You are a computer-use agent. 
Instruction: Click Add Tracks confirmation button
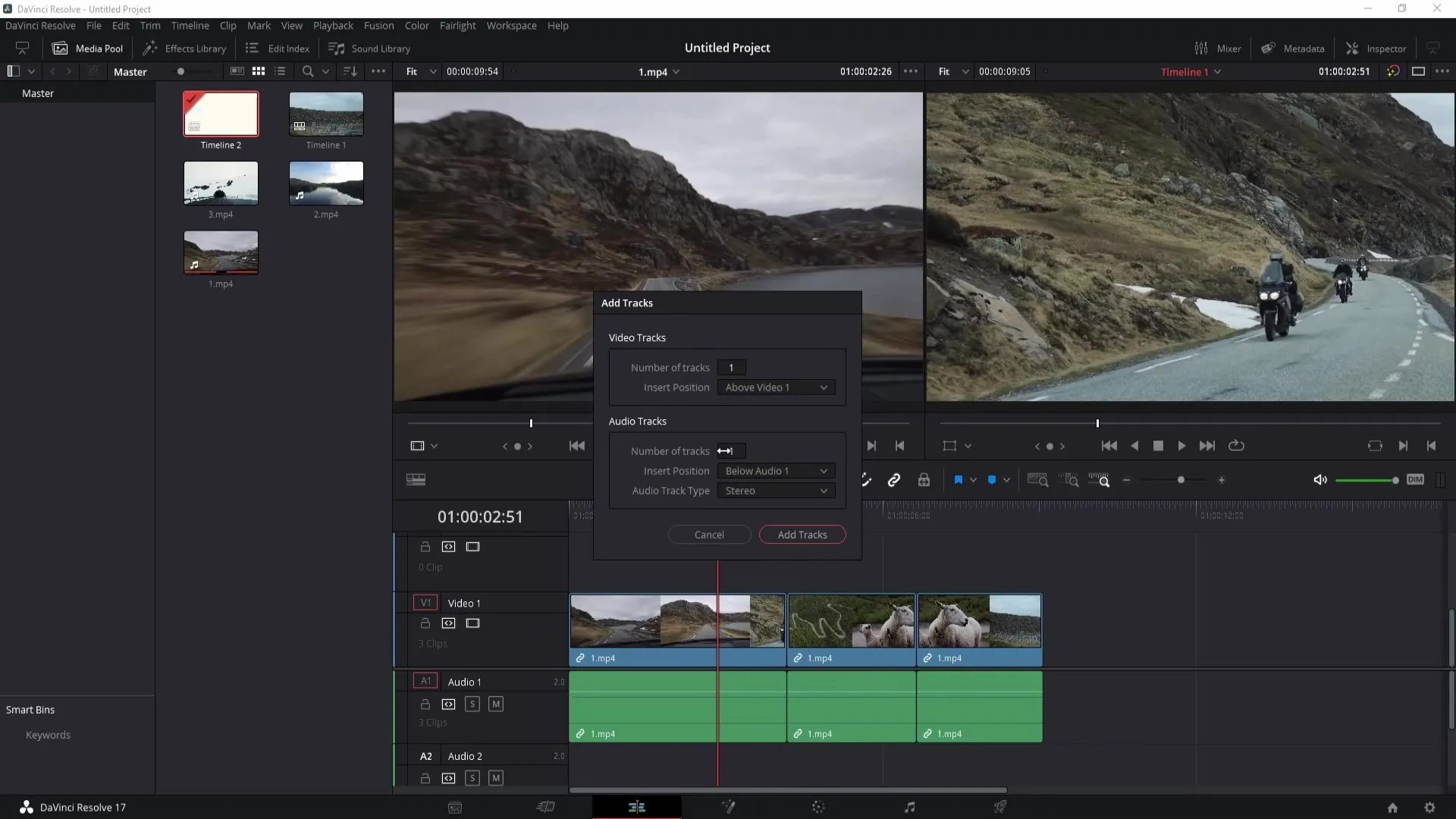[x=802, y=534]
